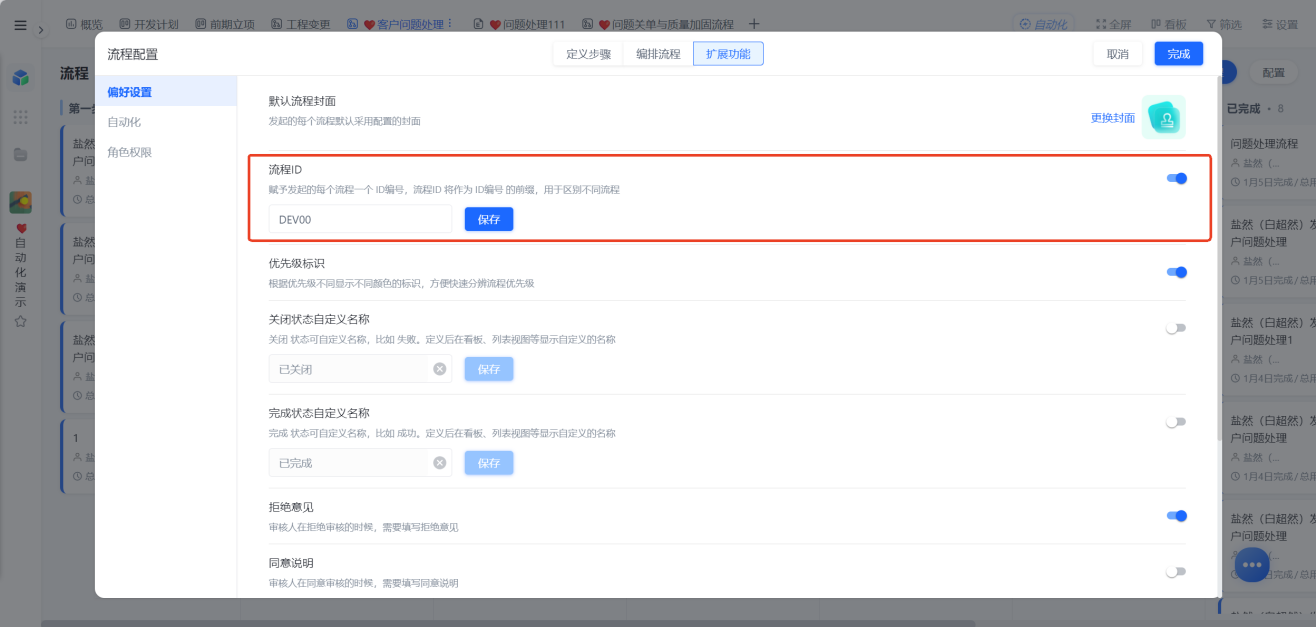Viewport: 1316px width, 627px height.
Task: Open 设置 in the top toolbar
Action: click(1280, 24)
